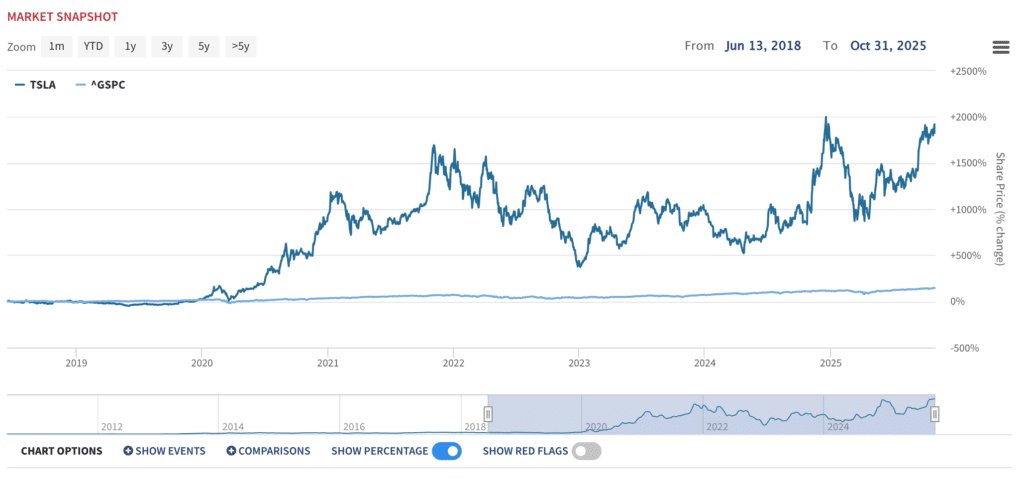
Task: Edit the To date Oct 31, 2025
Action: pos(888,46)
